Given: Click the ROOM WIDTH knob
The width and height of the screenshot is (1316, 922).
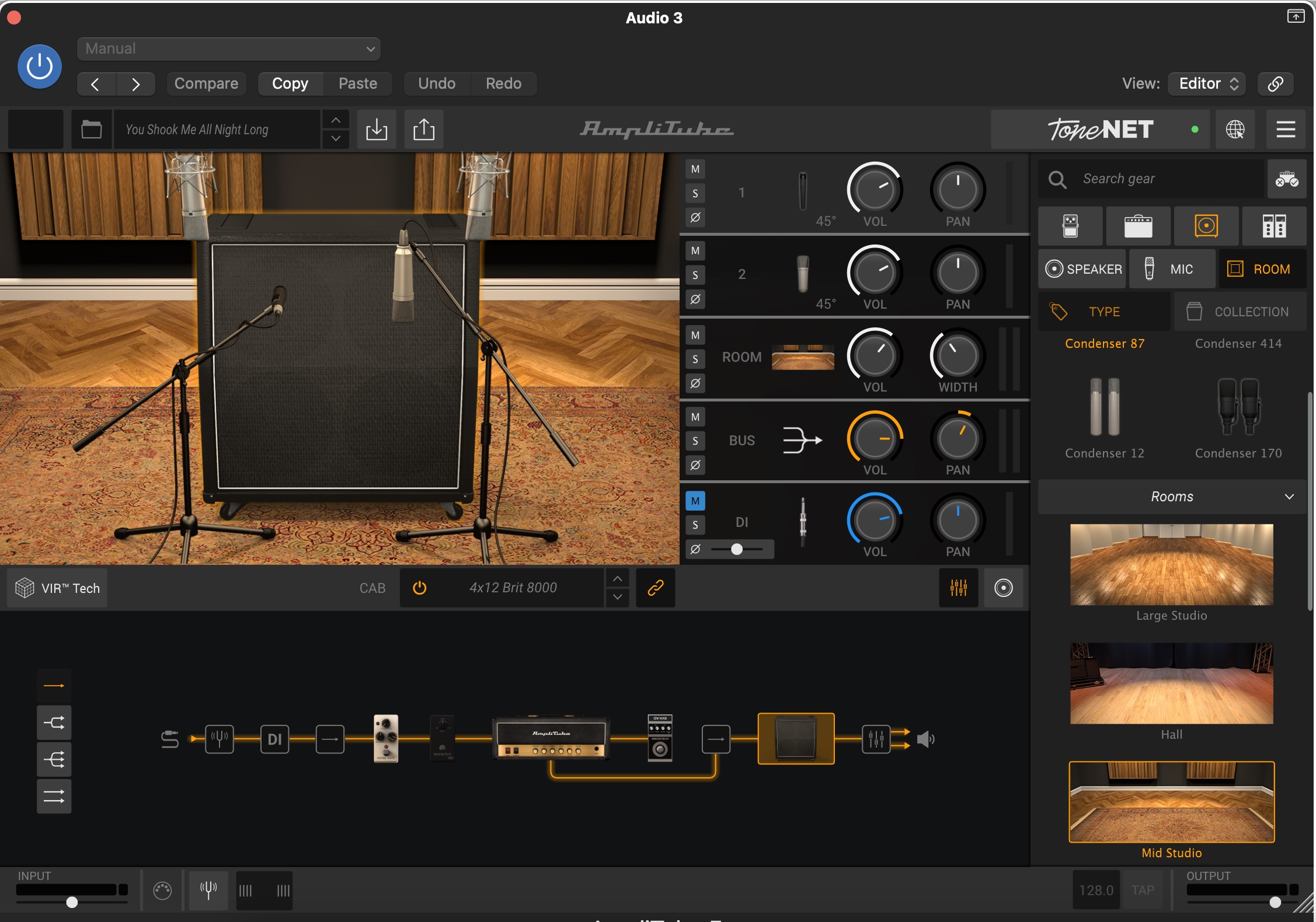Looking at the screenshot, I should (x=958, y=355).
